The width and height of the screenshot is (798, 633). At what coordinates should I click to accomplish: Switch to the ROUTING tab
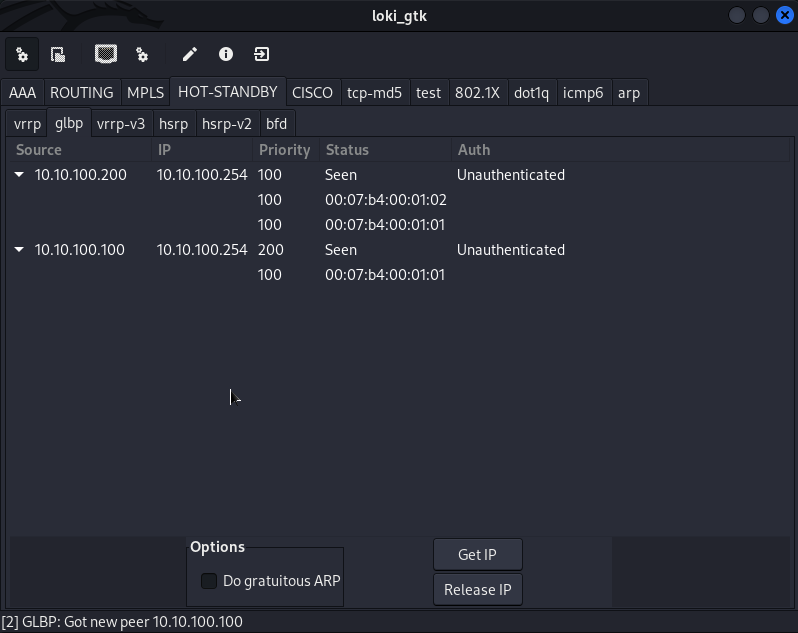[81, 93]
